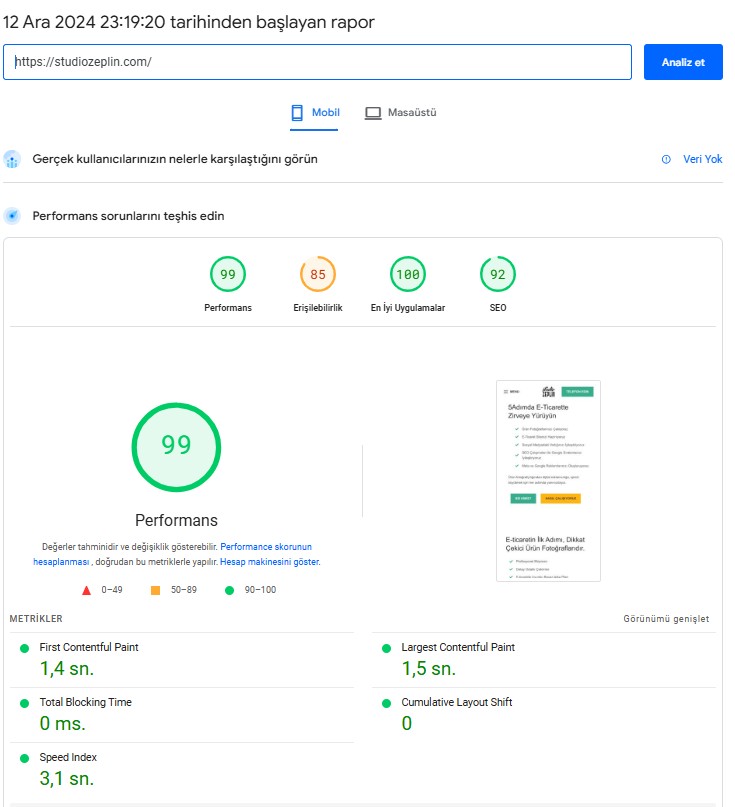Expand the Largest Contentful Paint metric
The image size is (735, 807).
458,648
